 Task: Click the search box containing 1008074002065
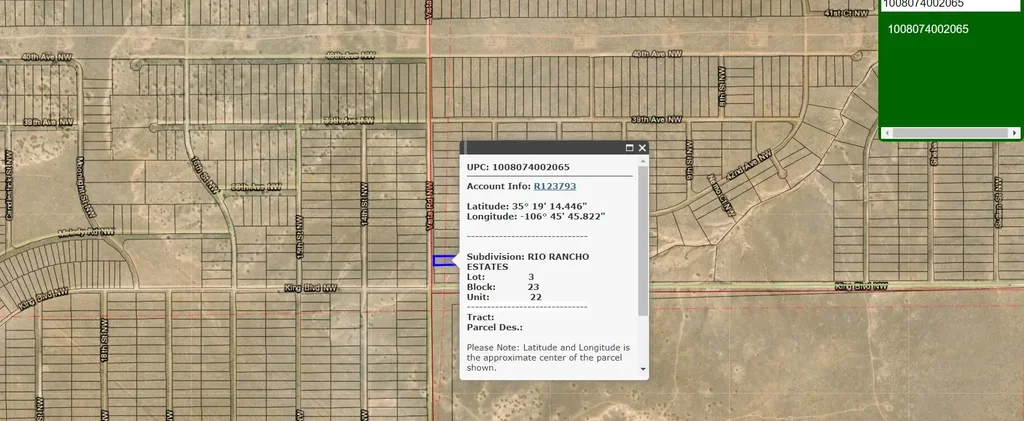(x=950, y=5)
